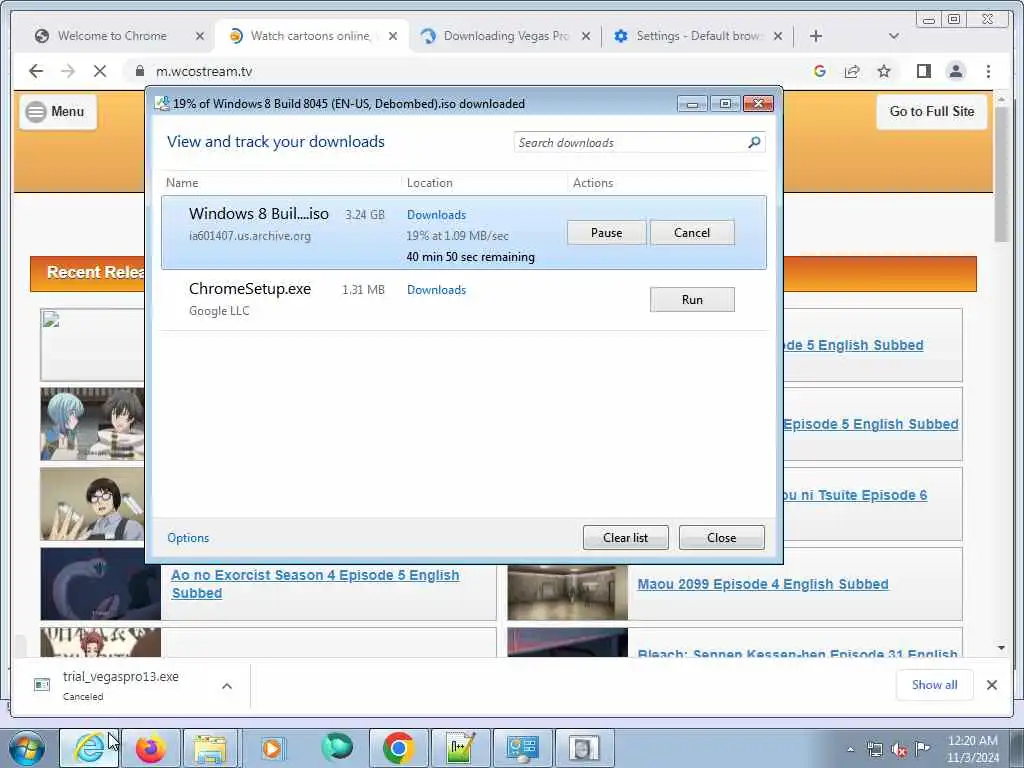Image resolution: width=1024 pixels, height=768 pixels.
Task: Click the Location column header
Action: click(429, 183)
